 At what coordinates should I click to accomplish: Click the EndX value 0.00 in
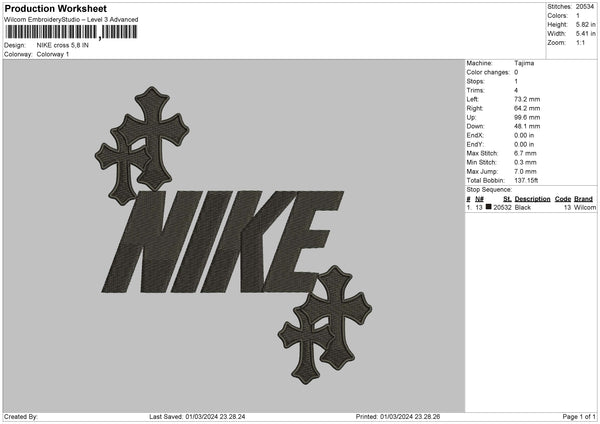click(524, 135)
